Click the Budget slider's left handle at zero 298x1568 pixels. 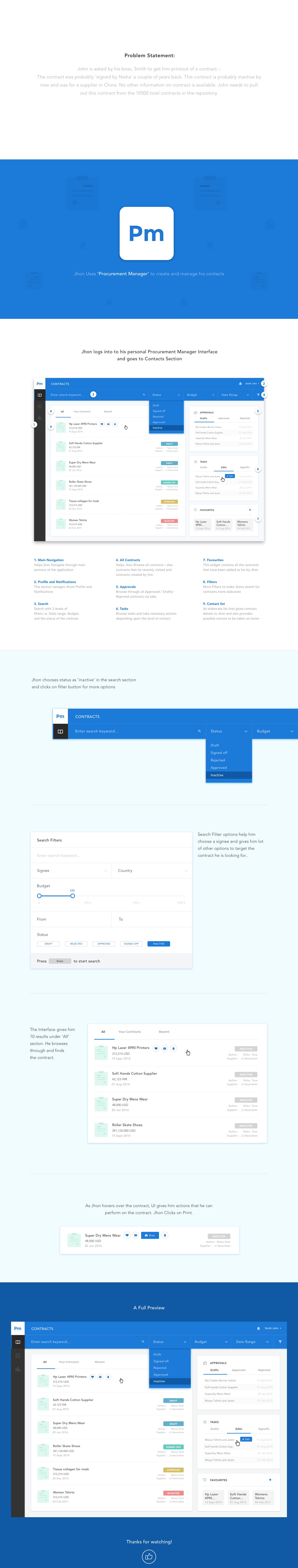pyautogui.click(x=39, y=895)
